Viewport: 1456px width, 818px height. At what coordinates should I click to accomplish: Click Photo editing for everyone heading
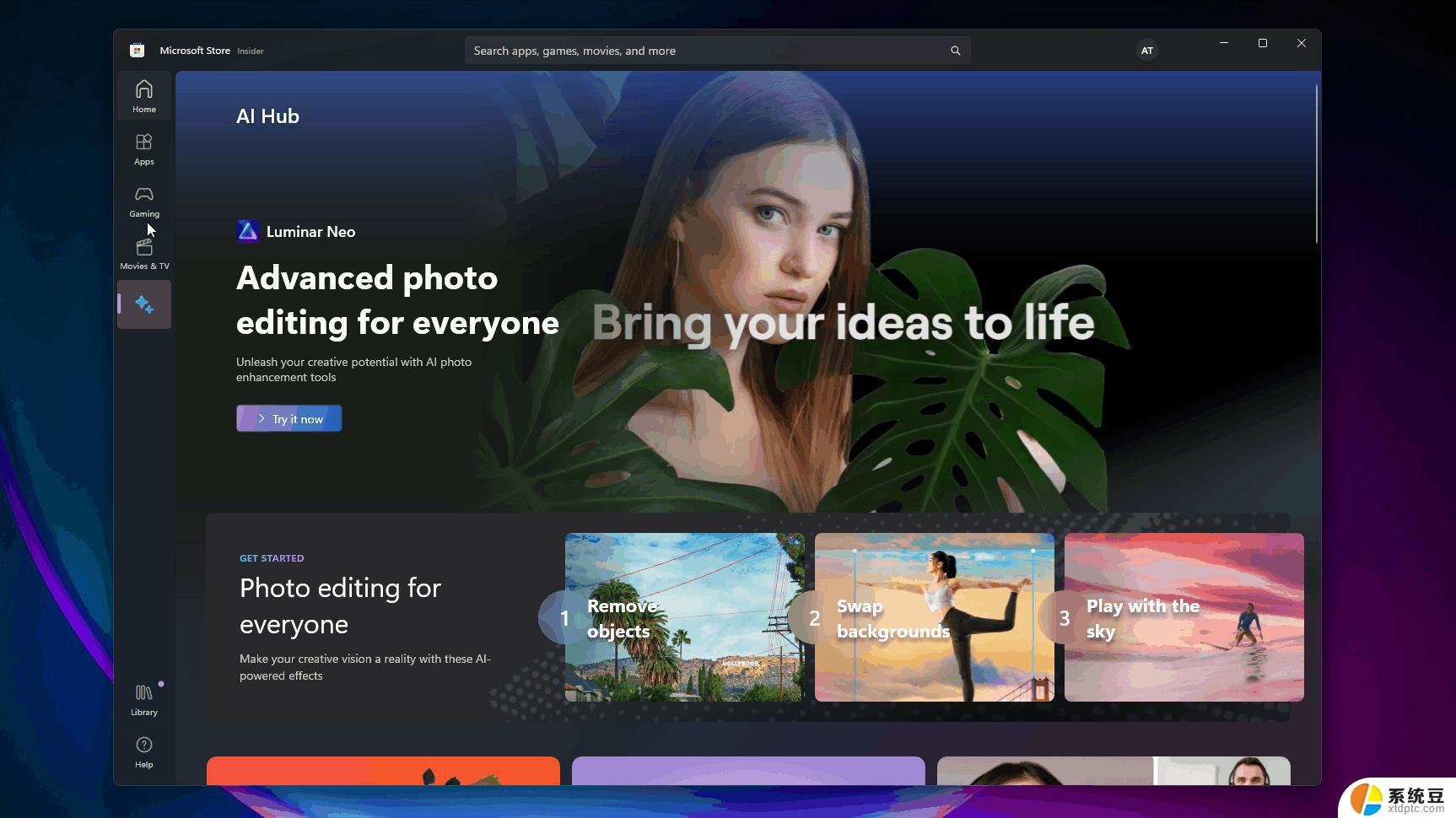click(x=340, y=605)
